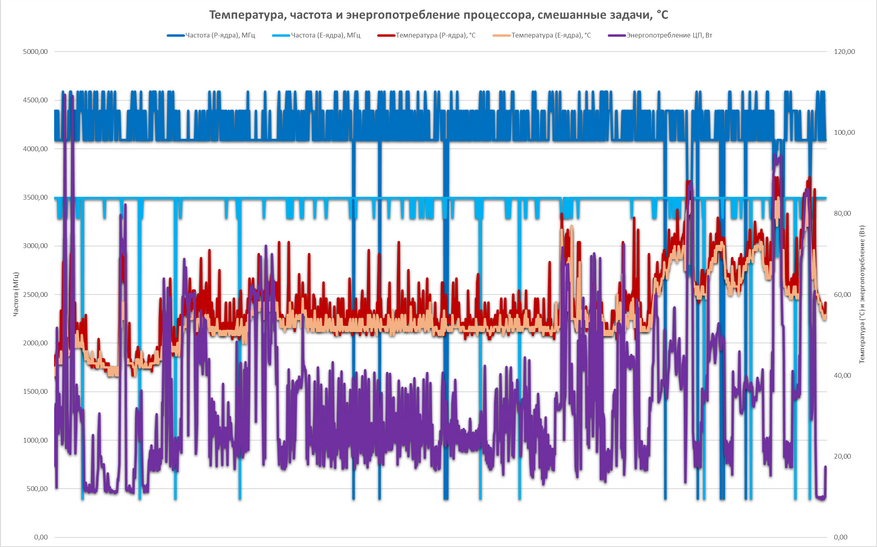Click the Частота (МГц) left axis title

[x=17, y=294]
